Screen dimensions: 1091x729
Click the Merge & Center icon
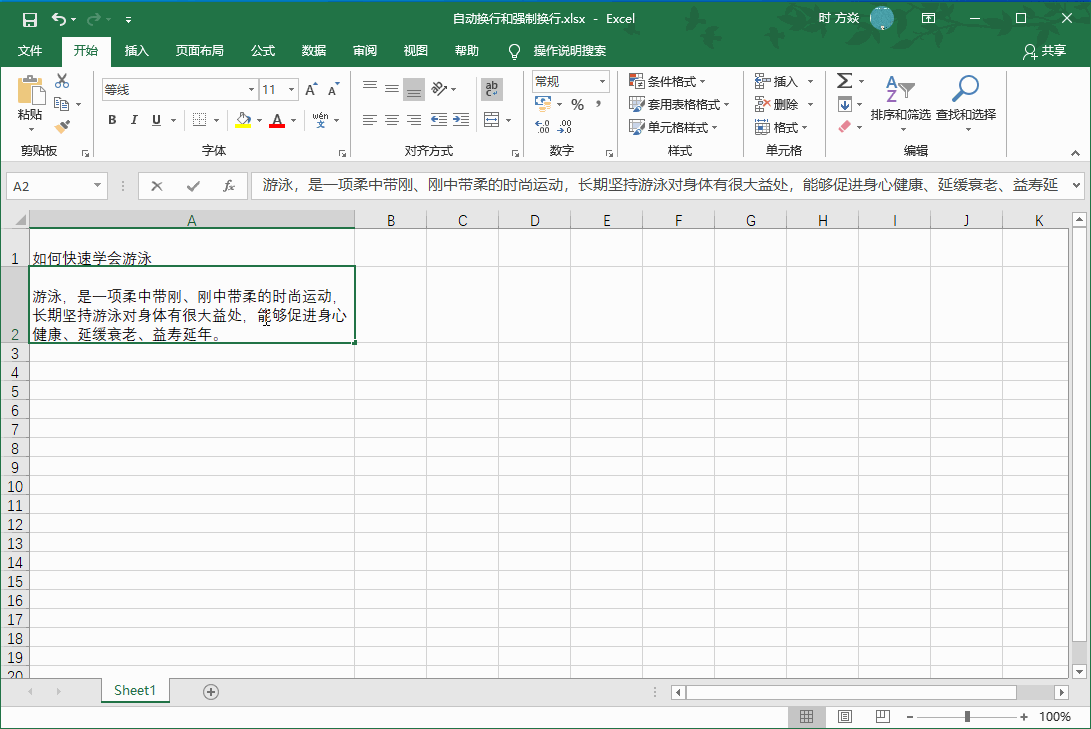pyautogui.click(x=491, y=120)
